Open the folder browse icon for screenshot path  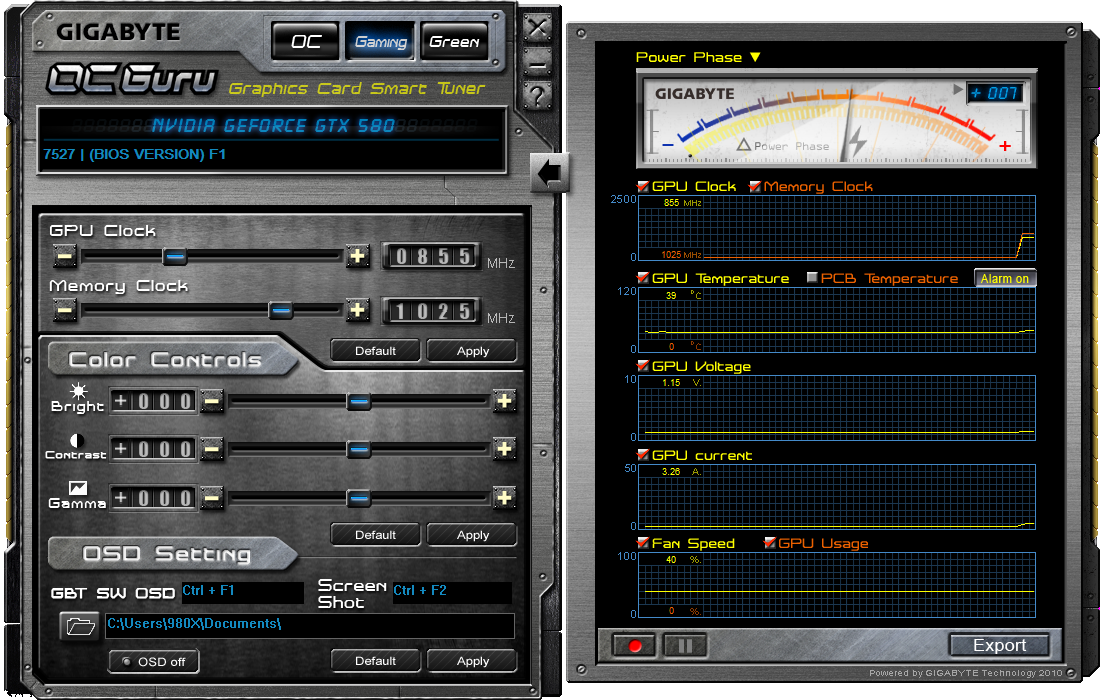click(80, 626)
